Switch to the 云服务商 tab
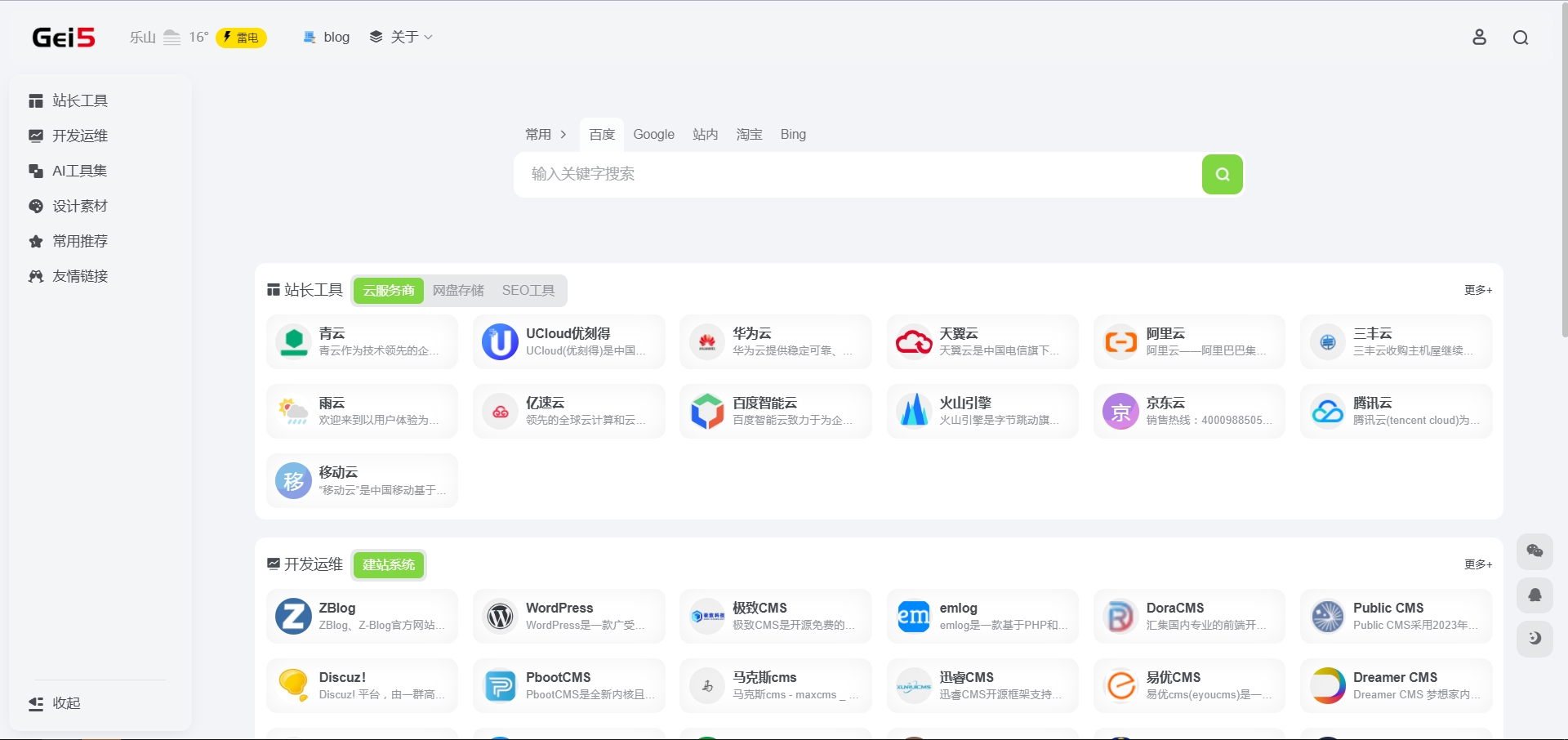The image size is (1568, 740). click(x=389, y=290)
